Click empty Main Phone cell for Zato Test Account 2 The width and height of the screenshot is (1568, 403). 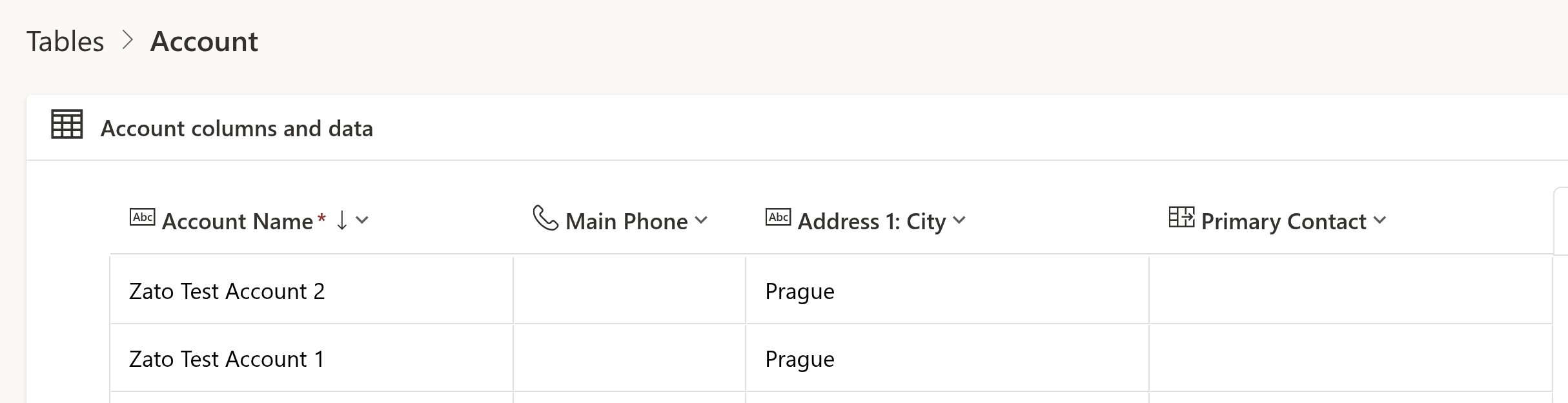tap(629, 291)
